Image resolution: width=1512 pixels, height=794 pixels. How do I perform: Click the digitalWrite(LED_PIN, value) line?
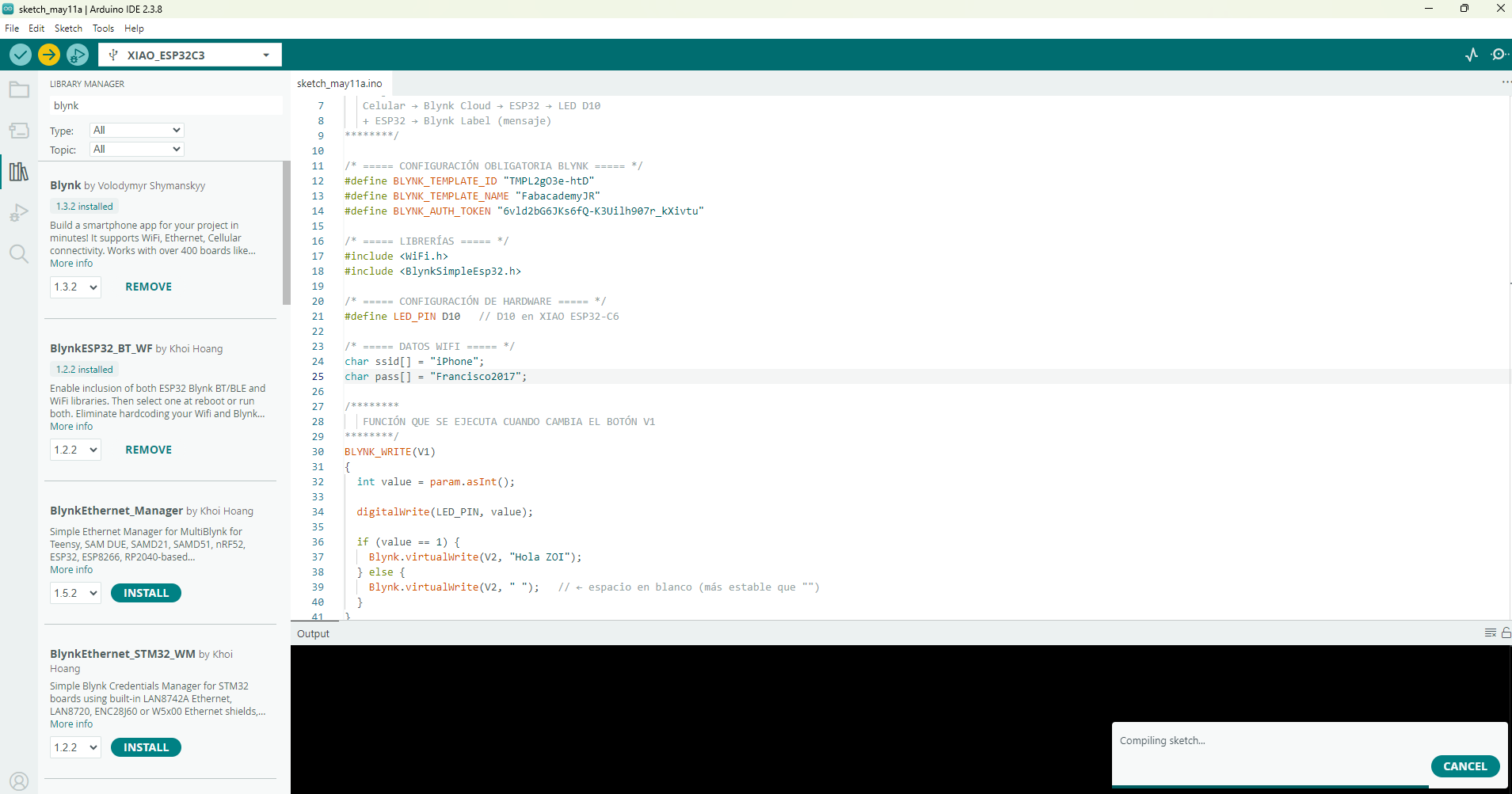444,512
